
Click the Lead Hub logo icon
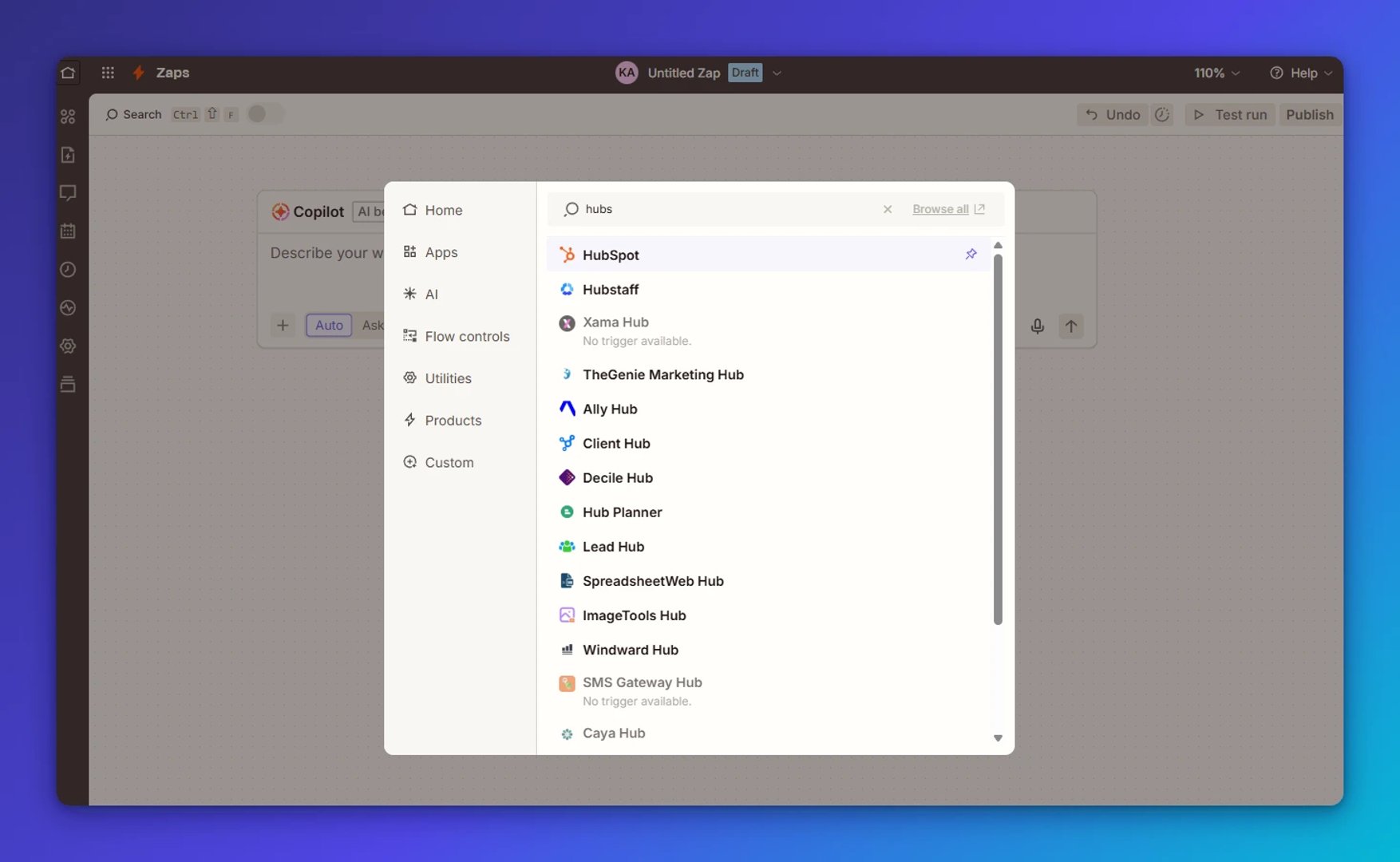coord(567,547)
